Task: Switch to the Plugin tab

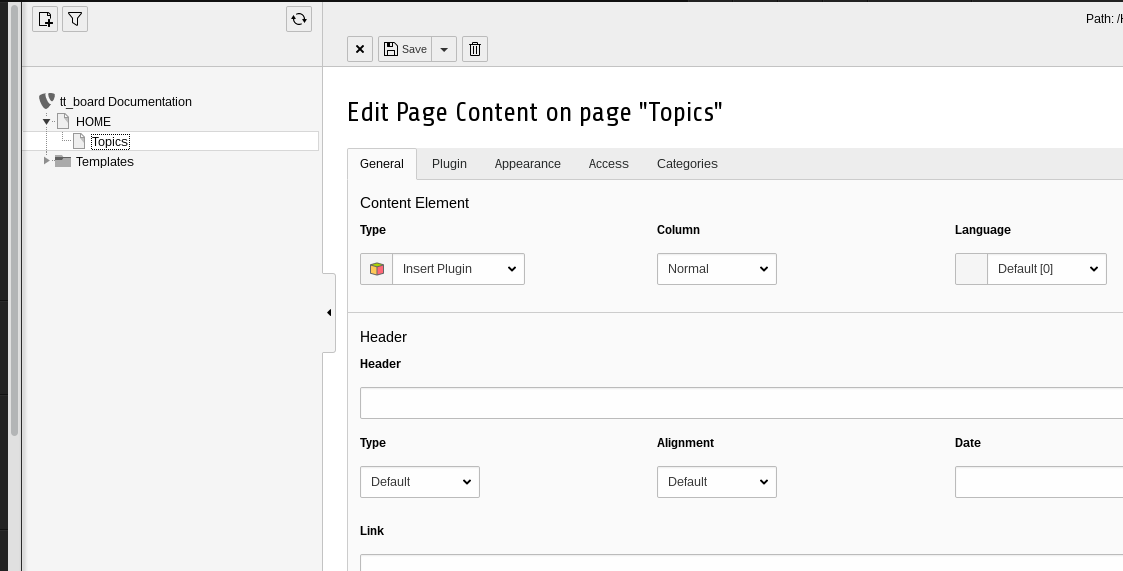Action: tap(449, 164)
